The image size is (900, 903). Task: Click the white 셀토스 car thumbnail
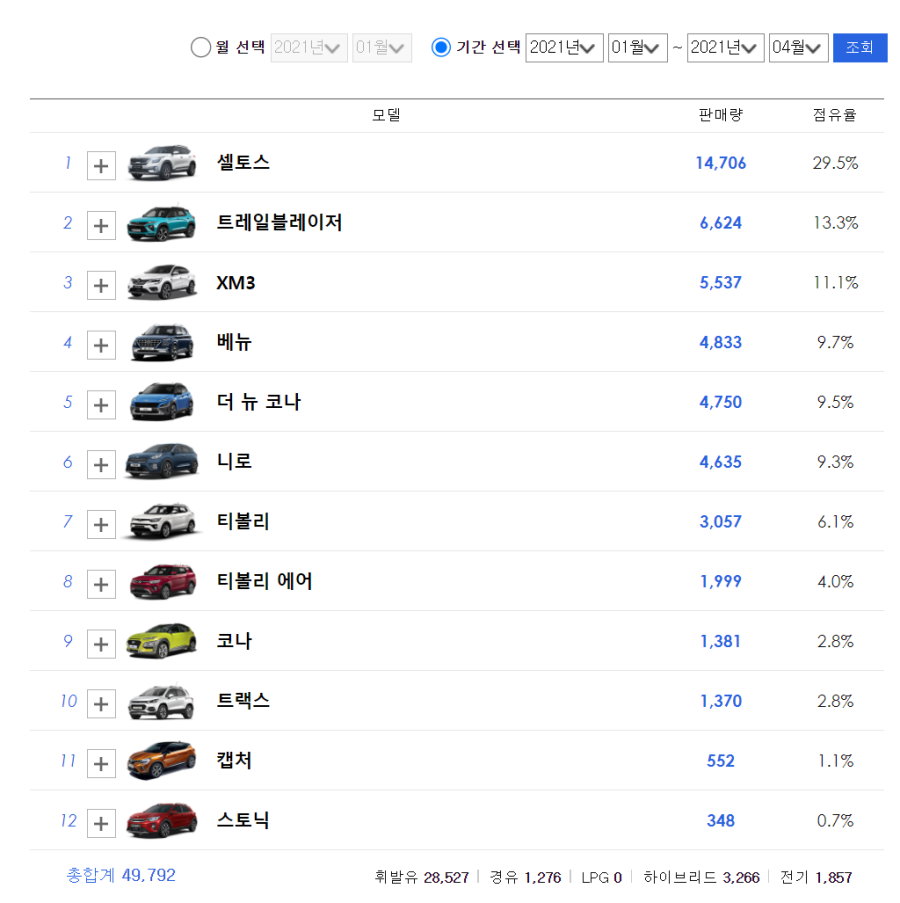[162, 162]
